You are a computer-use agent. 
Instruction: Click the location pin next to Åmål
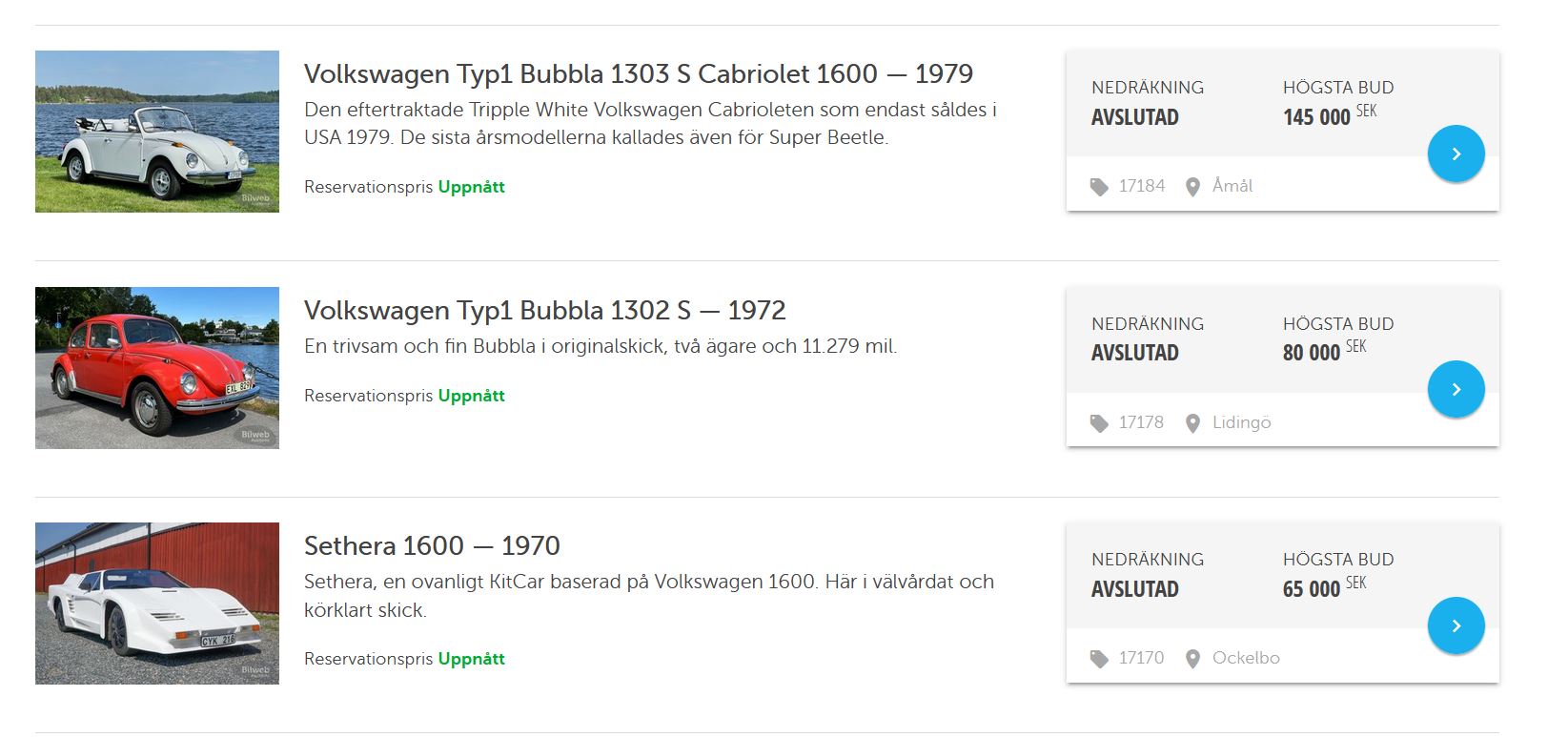point(1192,187)
